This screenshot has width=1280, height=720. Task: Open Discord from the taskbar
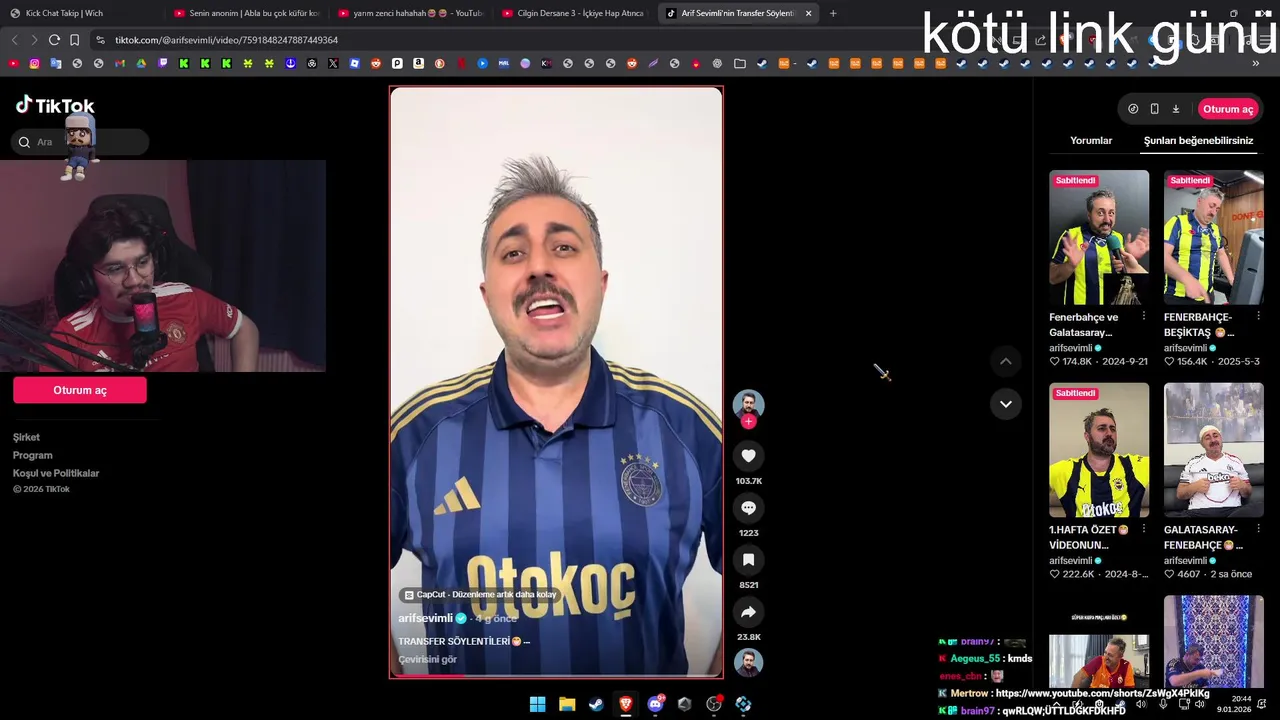pyautogui.click(x=655, y=704)
